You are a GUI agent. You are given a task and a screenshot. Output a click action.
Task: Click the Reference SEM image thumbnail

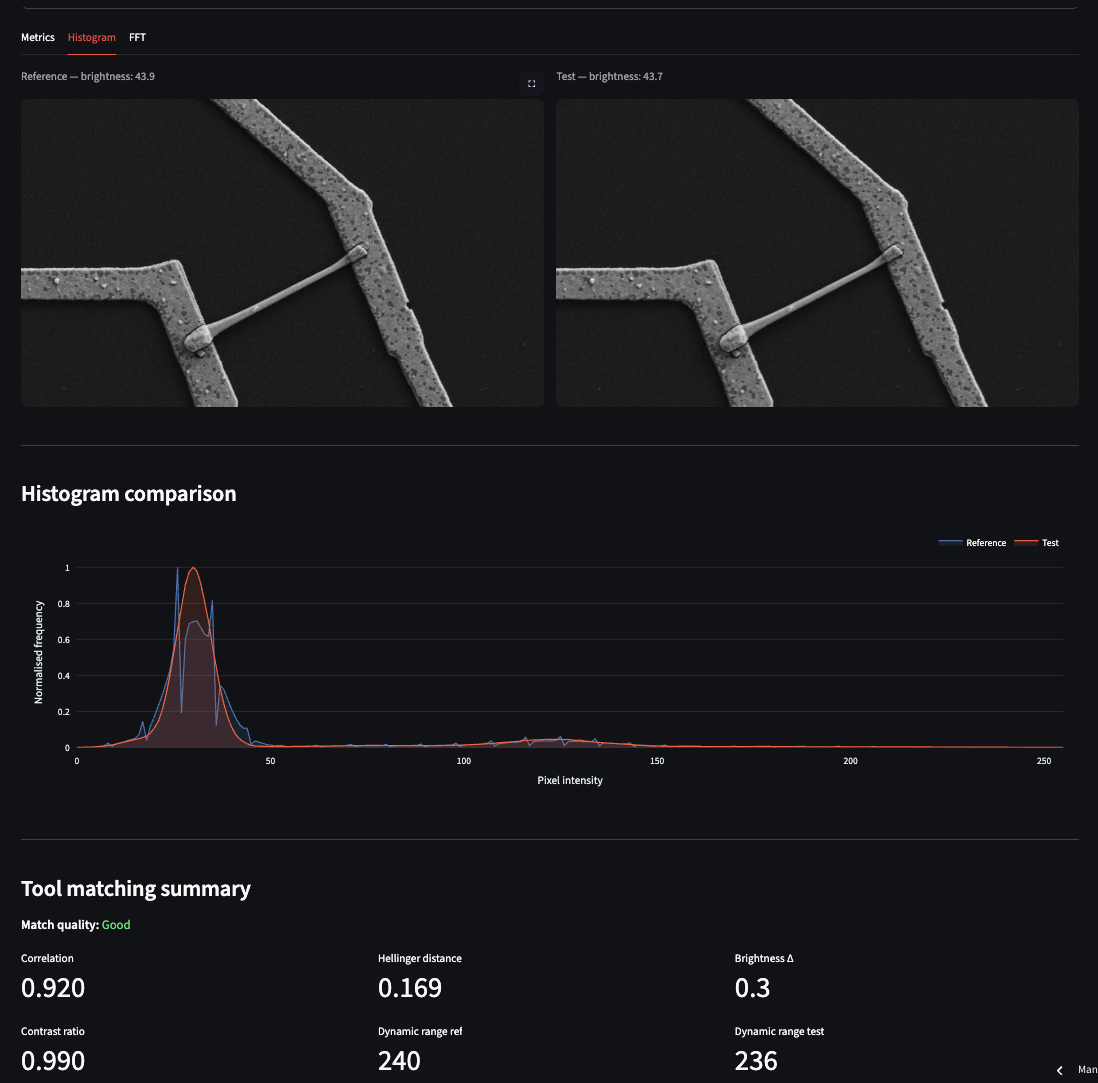pos(281,251)
